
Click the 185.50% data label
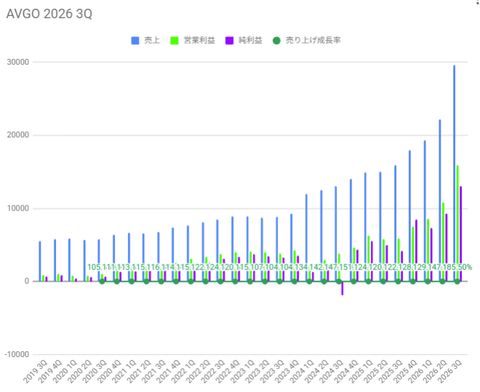[461, 267]
